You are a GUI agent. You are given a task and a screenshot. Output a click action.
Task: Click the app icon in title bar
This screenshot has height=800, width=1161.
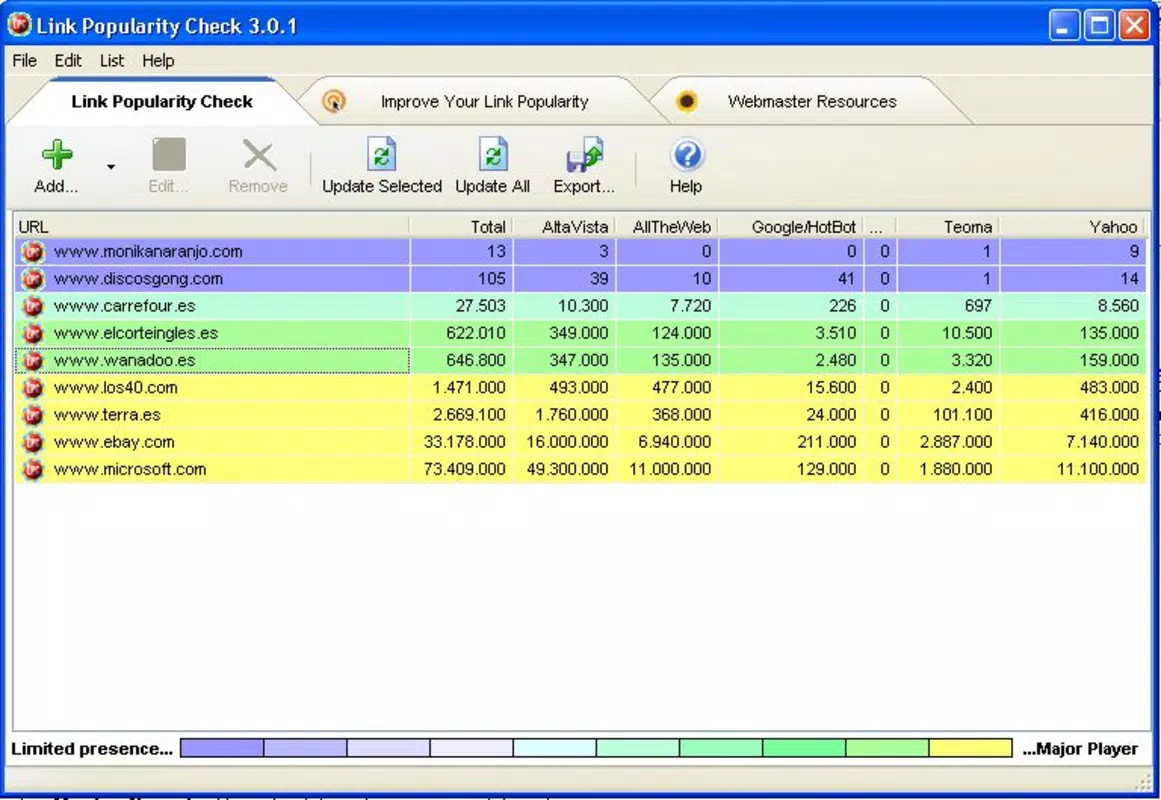(19, 25)
